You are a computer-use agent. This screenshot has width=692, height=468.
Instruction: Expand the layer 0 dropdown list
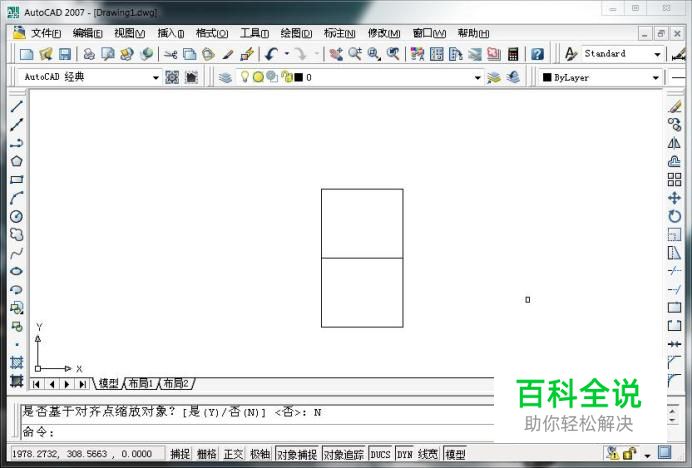478,78
